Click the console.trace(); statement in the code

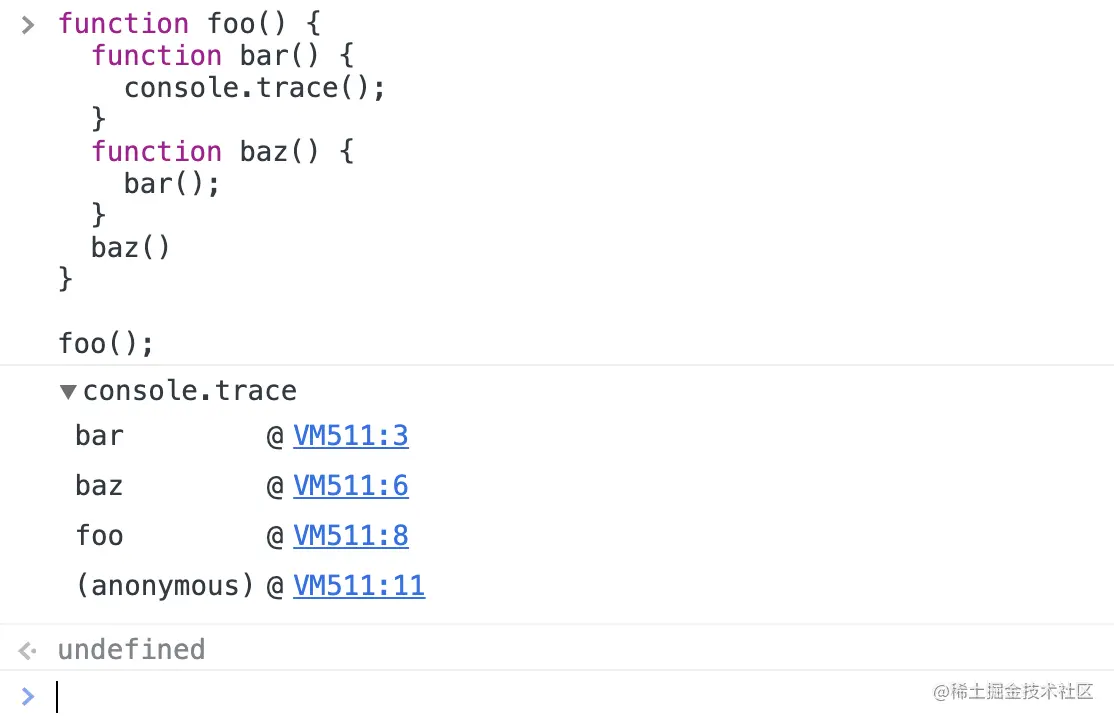pyautogui.click(x=254, y=88)
